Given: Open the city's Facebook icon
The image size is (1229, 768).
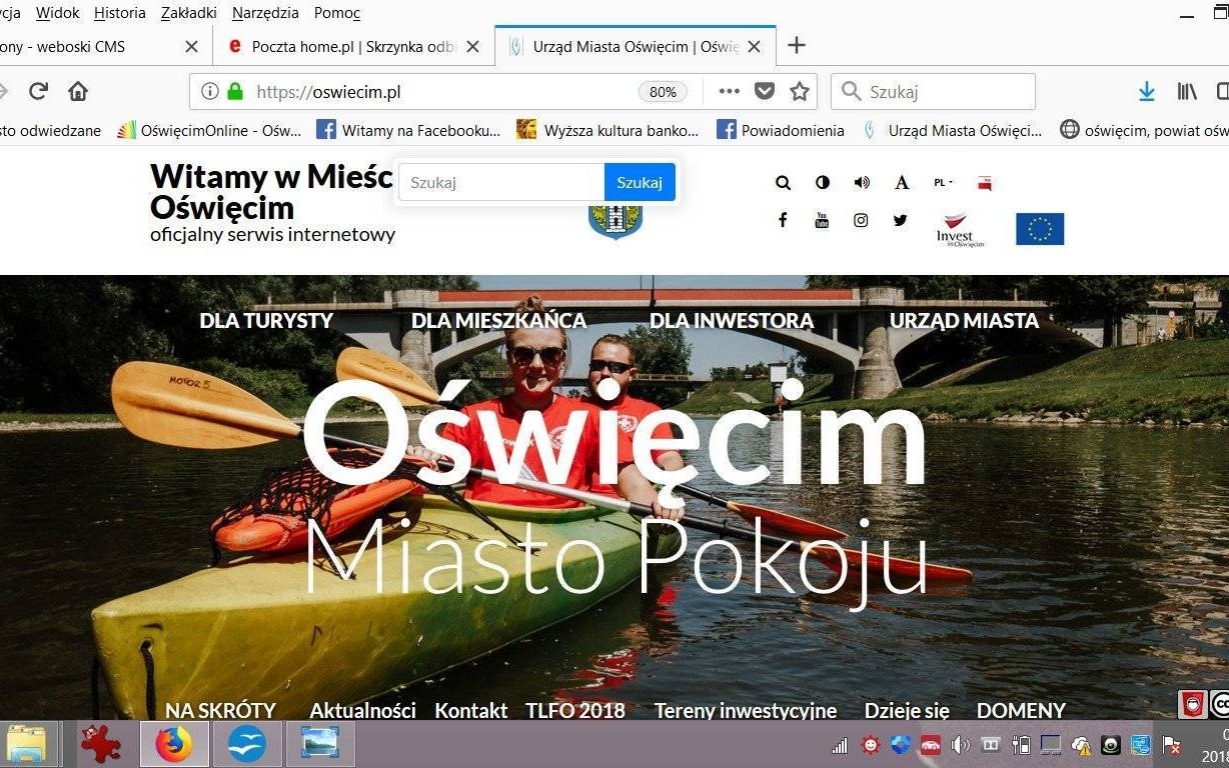Looking at the screenshot, I should tap(783, 220).
